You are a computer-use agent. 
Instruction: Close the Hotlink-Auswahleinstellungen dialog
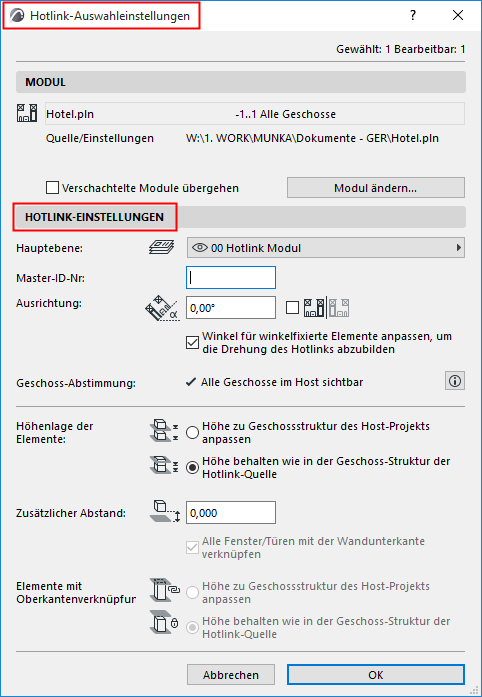[458, 16]
